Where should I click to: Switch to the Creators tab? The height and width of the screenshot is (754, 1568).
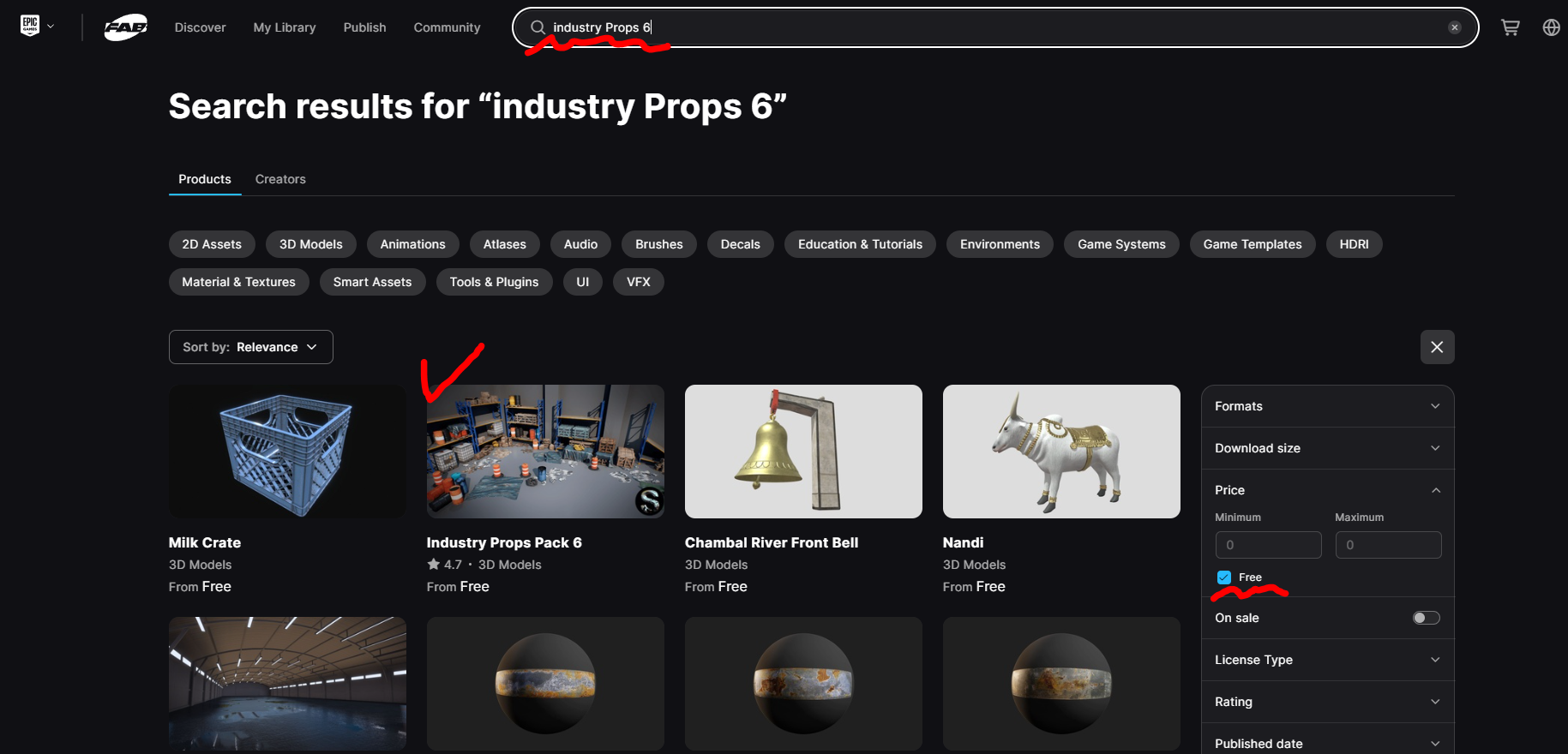280,179
